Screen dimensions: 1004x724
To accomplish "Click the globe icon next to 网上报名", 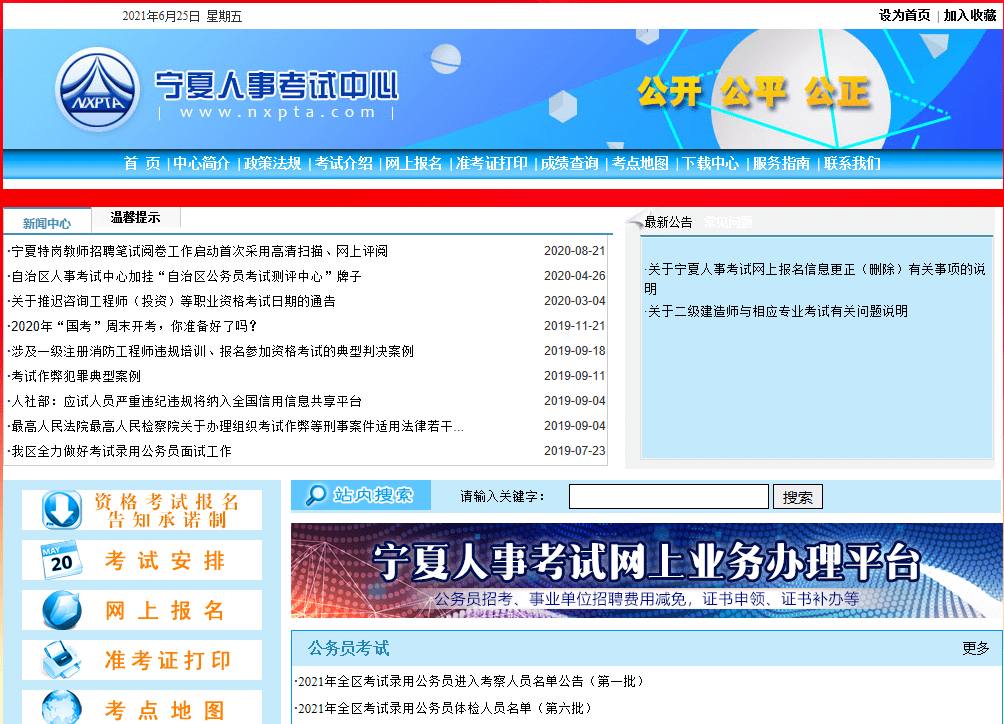I will tap(62, 610).
